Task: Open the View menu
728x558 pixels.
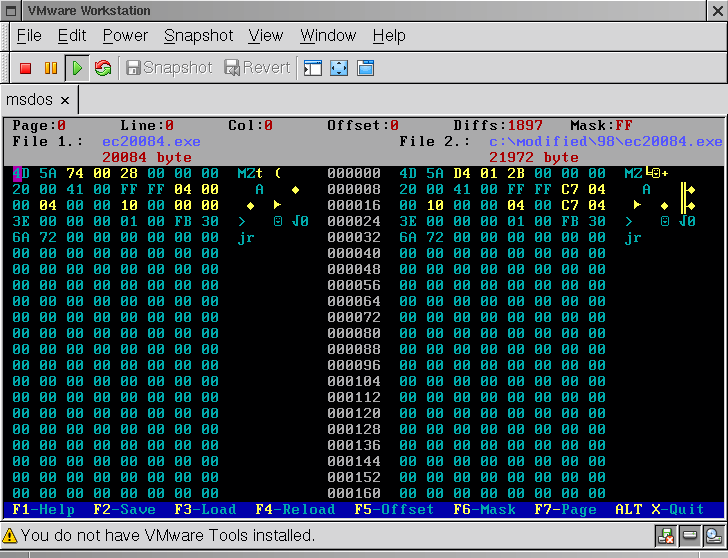Action: pyautogui.click(x=265, y=36)
